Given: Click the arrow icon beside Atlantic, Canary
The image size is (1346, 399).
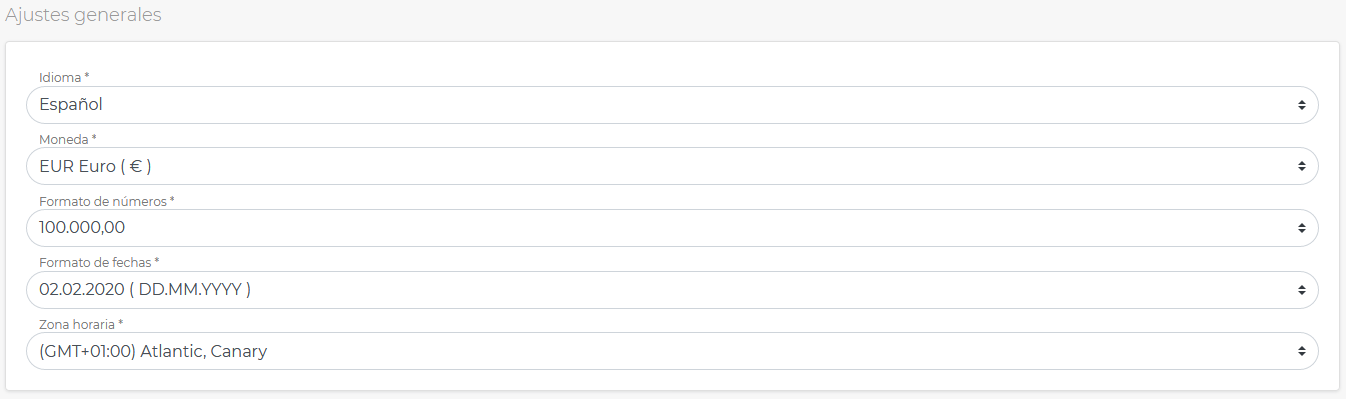Looking at the screenshot, I should click(x=1301, y=351).
